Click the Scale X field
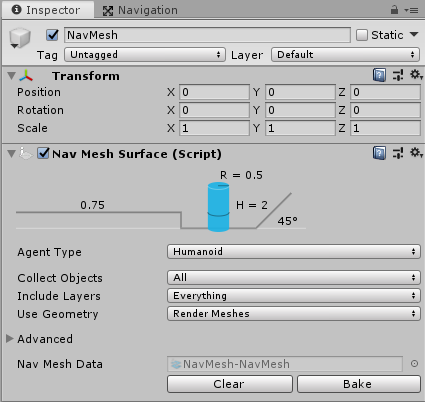 click(x=214, y=128)
